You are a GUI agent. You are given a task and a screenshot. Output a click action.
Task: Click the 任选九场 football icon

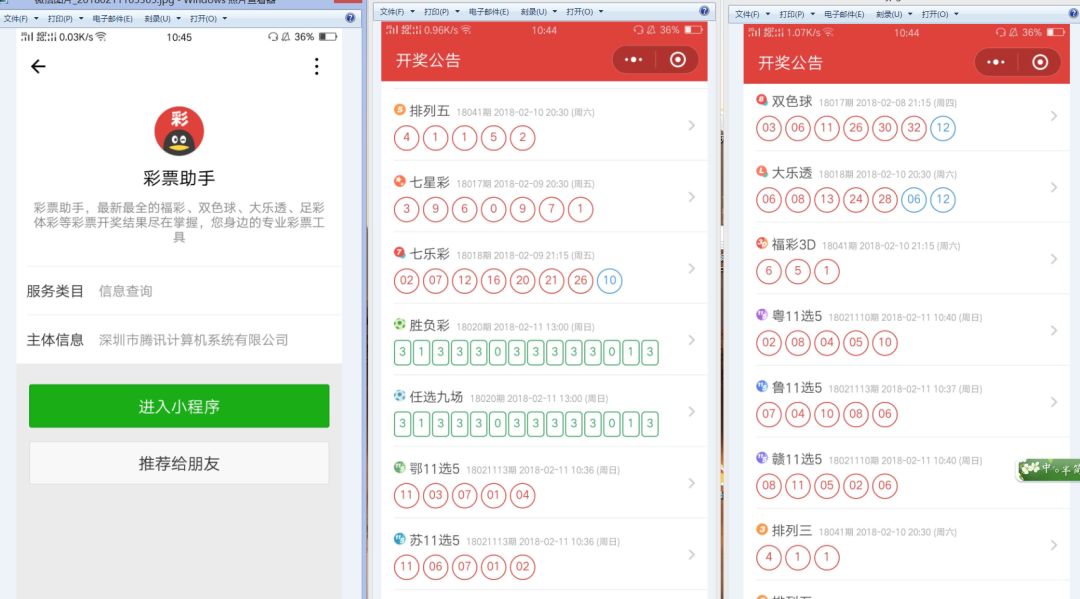[399, 396]
